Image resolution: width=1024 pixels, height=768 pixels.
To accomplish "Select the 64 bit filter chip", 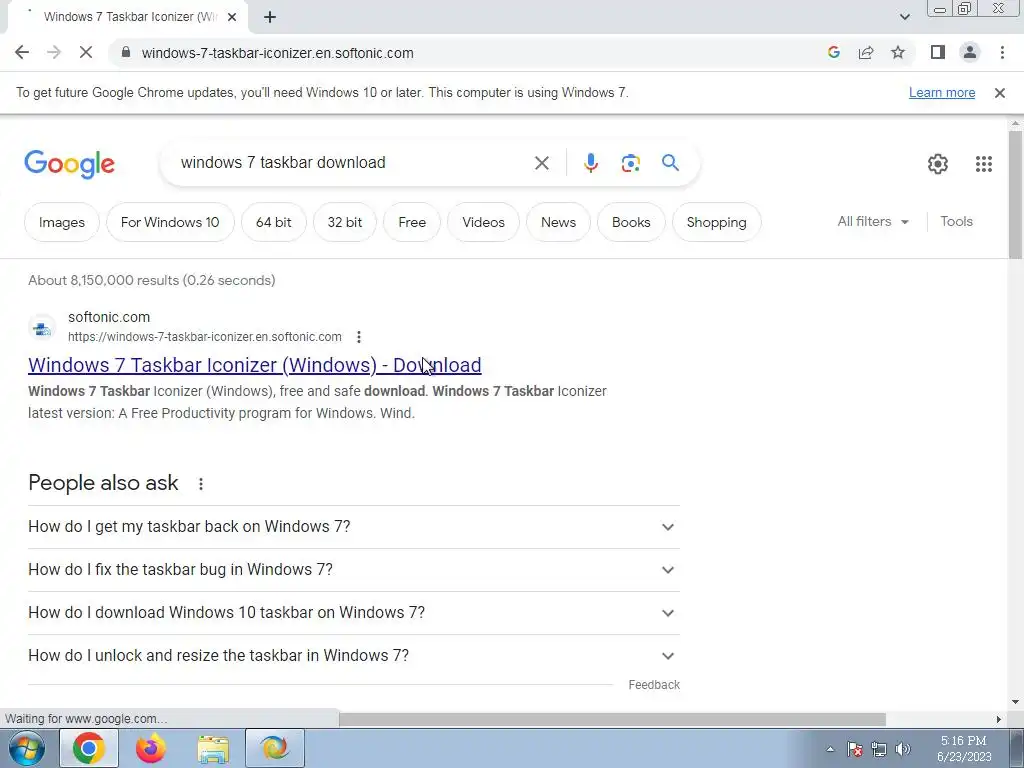I will 274,222.
